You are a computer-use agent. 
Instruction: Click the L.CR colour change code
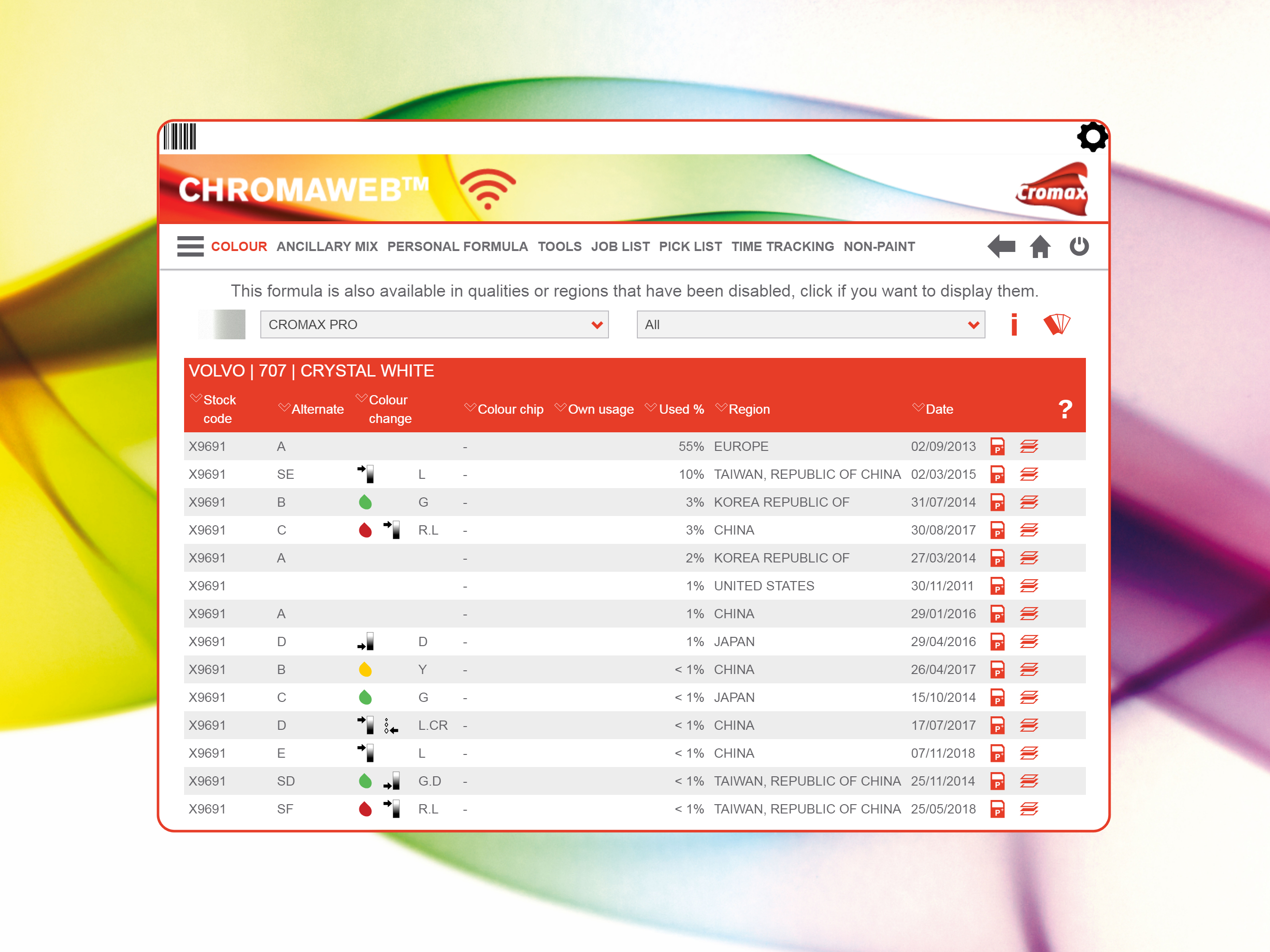(x=433, y=726)
